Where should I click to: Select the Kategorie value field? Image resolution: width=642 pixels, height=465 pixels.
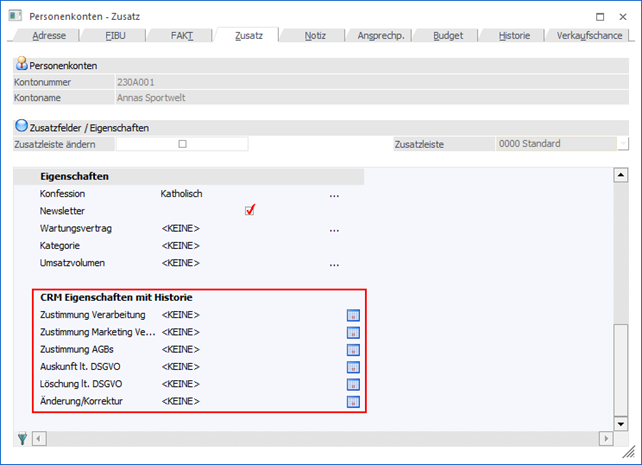[x=181, y=246]
